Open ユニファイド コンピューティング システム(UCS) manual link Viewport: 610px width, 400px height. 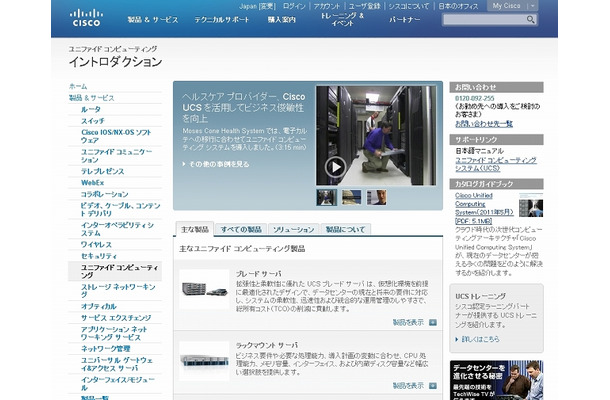496,164
